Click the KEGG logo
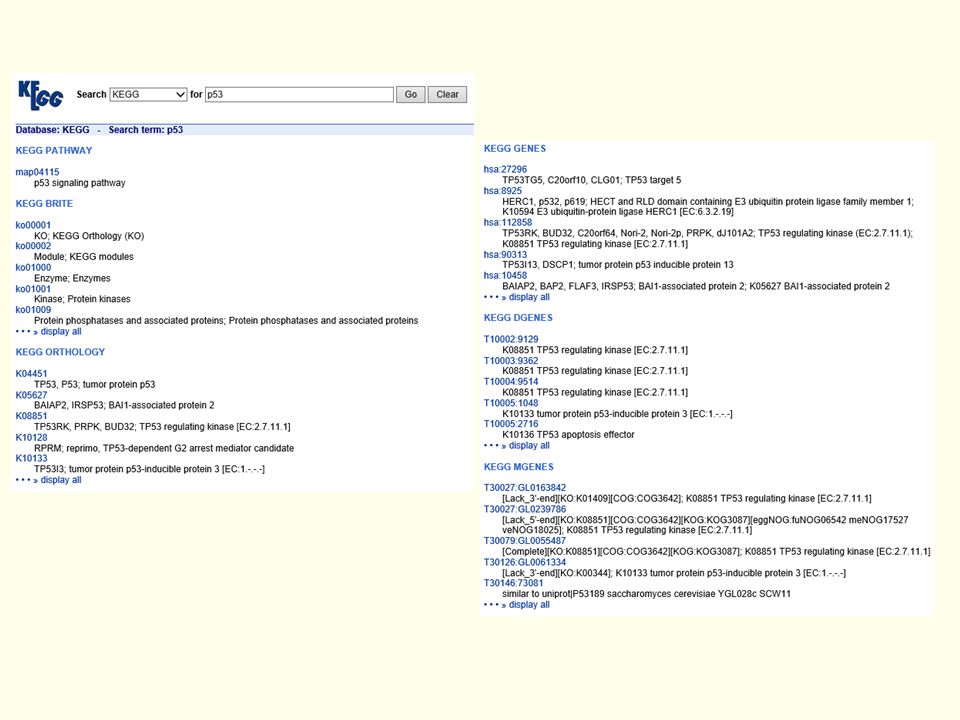Screen dimensions: 960x720 (40, 95)
